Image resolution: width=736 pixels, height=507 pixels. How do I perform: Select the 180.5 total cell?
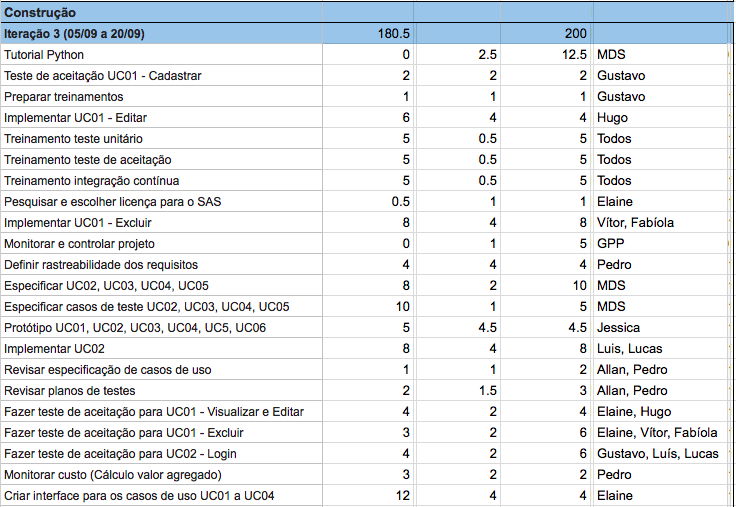point(368,33)
